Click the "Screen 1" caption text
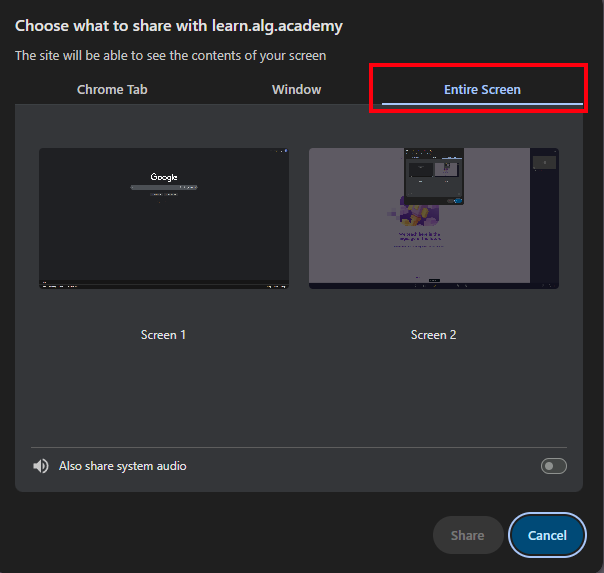The image size is (604, 573). pos(164,335)
